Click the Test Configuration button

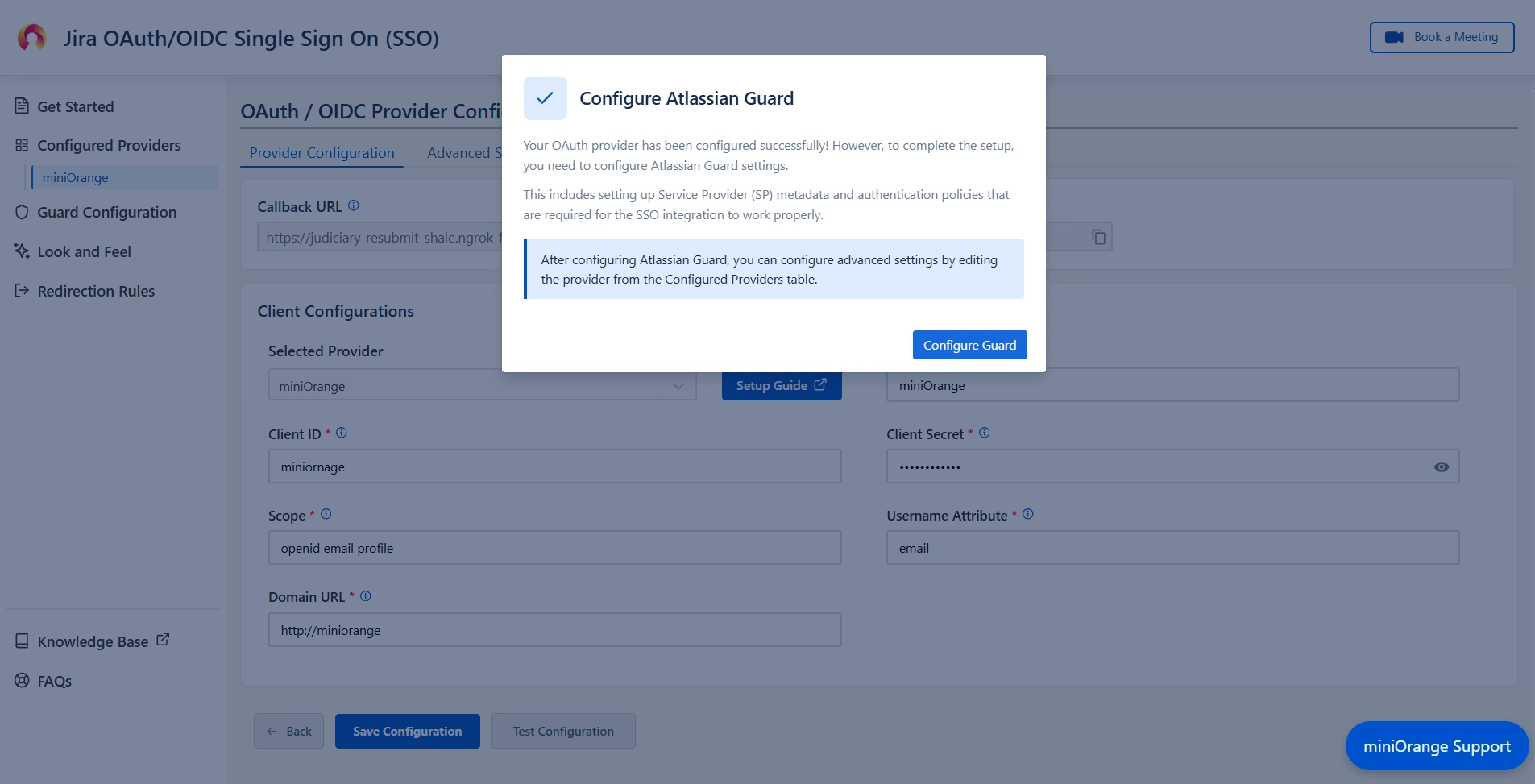pos(562,731)
